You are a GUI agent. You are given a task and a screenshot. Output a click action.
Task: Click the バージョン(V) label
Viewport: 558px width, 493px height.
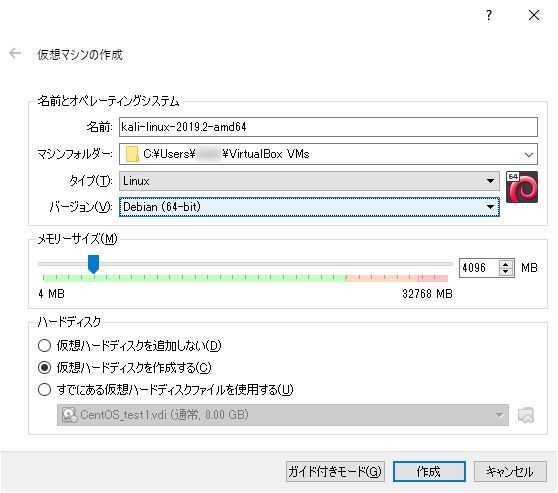coord(81,207)
